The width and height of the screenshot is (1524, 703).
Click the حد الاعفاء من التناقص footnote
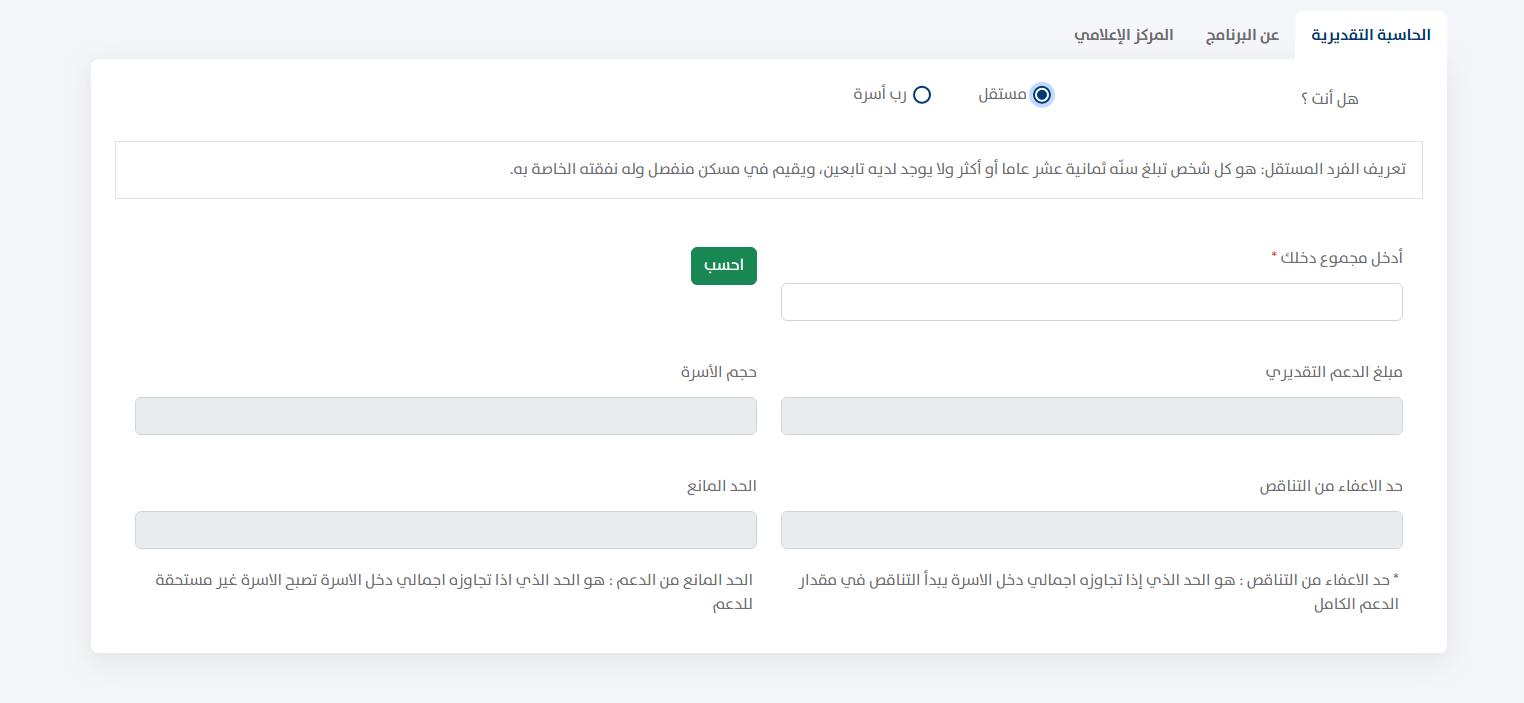point(1100,592)
